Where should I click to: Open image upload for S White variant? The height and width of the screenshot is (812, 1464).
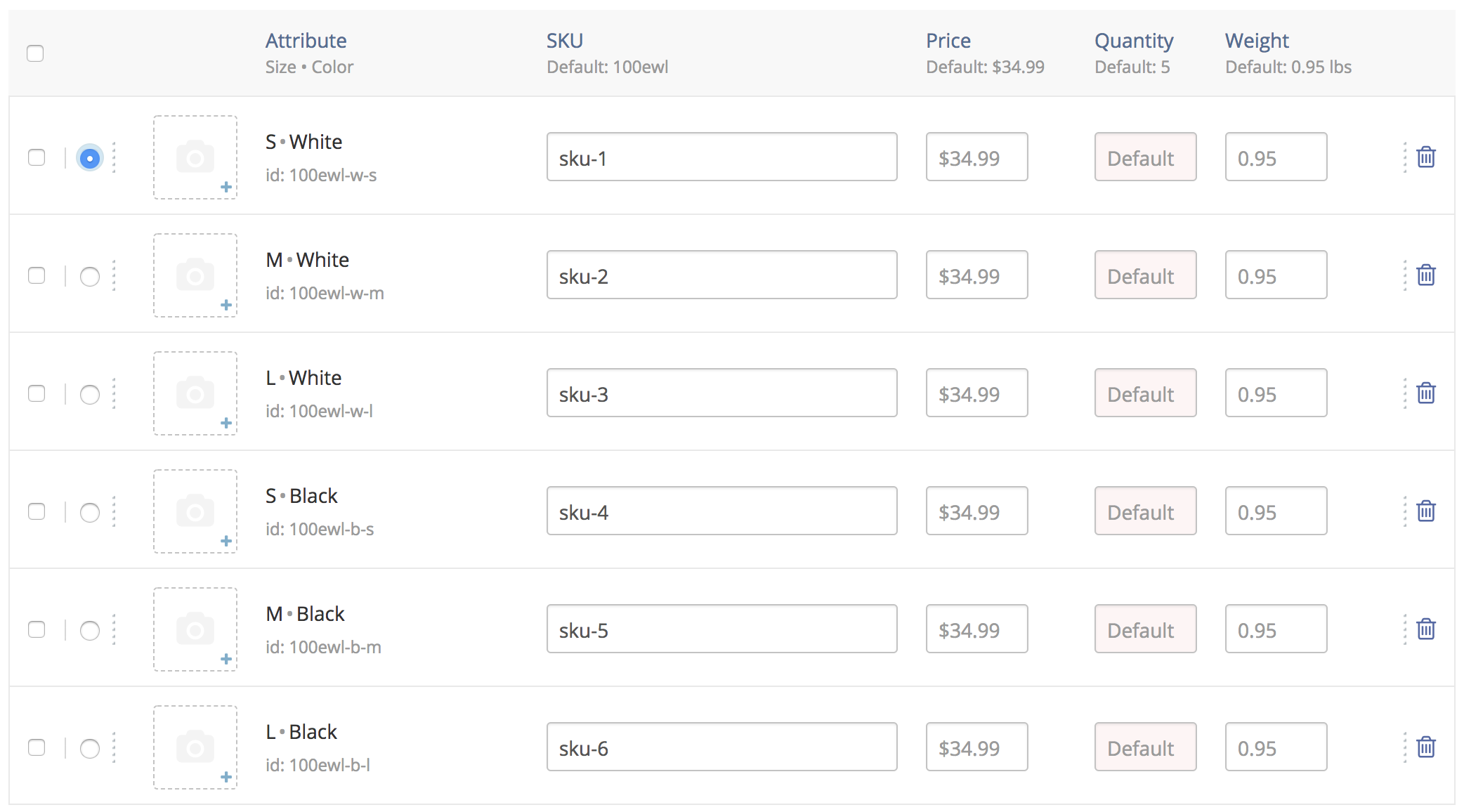pos(195,157)
